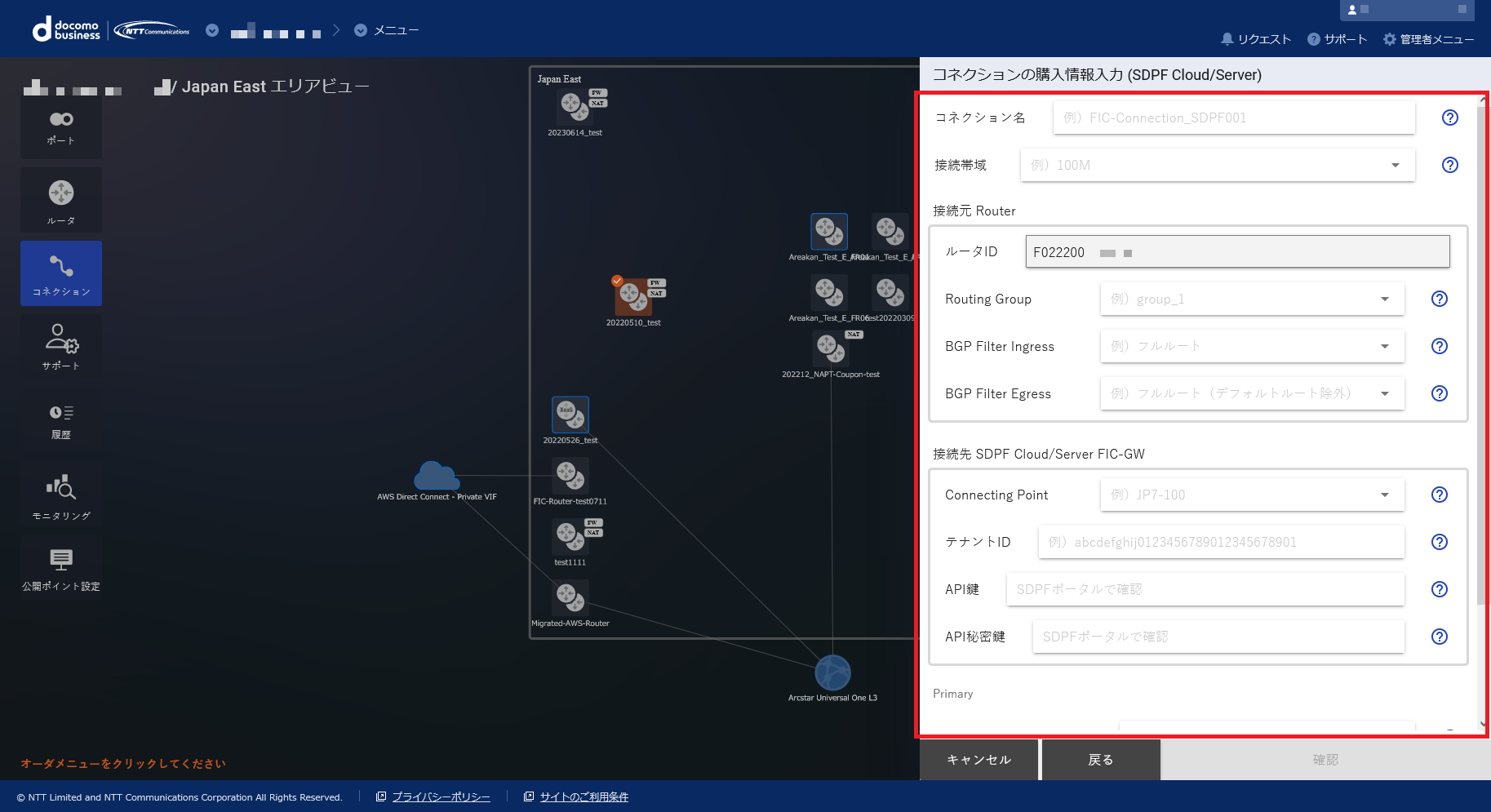Click the 戻る button

(1101, 760)
